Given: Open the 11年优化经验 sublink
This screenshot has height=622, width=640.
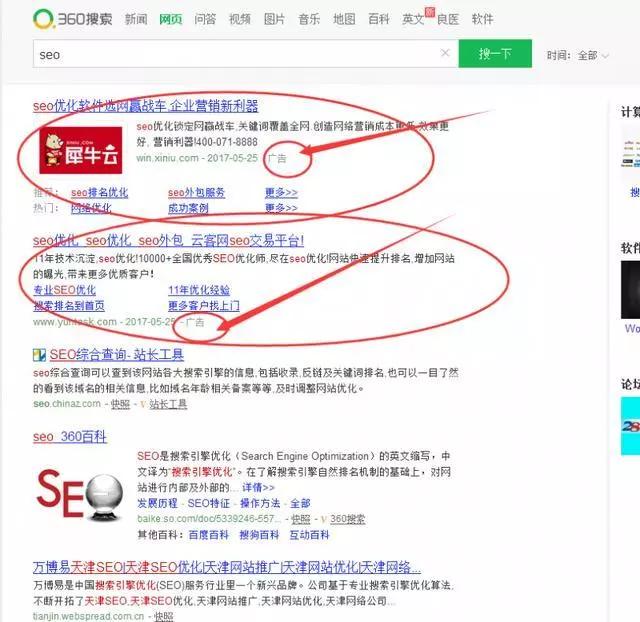Looking at the screenshot, I should pyautogui.click(x=199, y=290).
